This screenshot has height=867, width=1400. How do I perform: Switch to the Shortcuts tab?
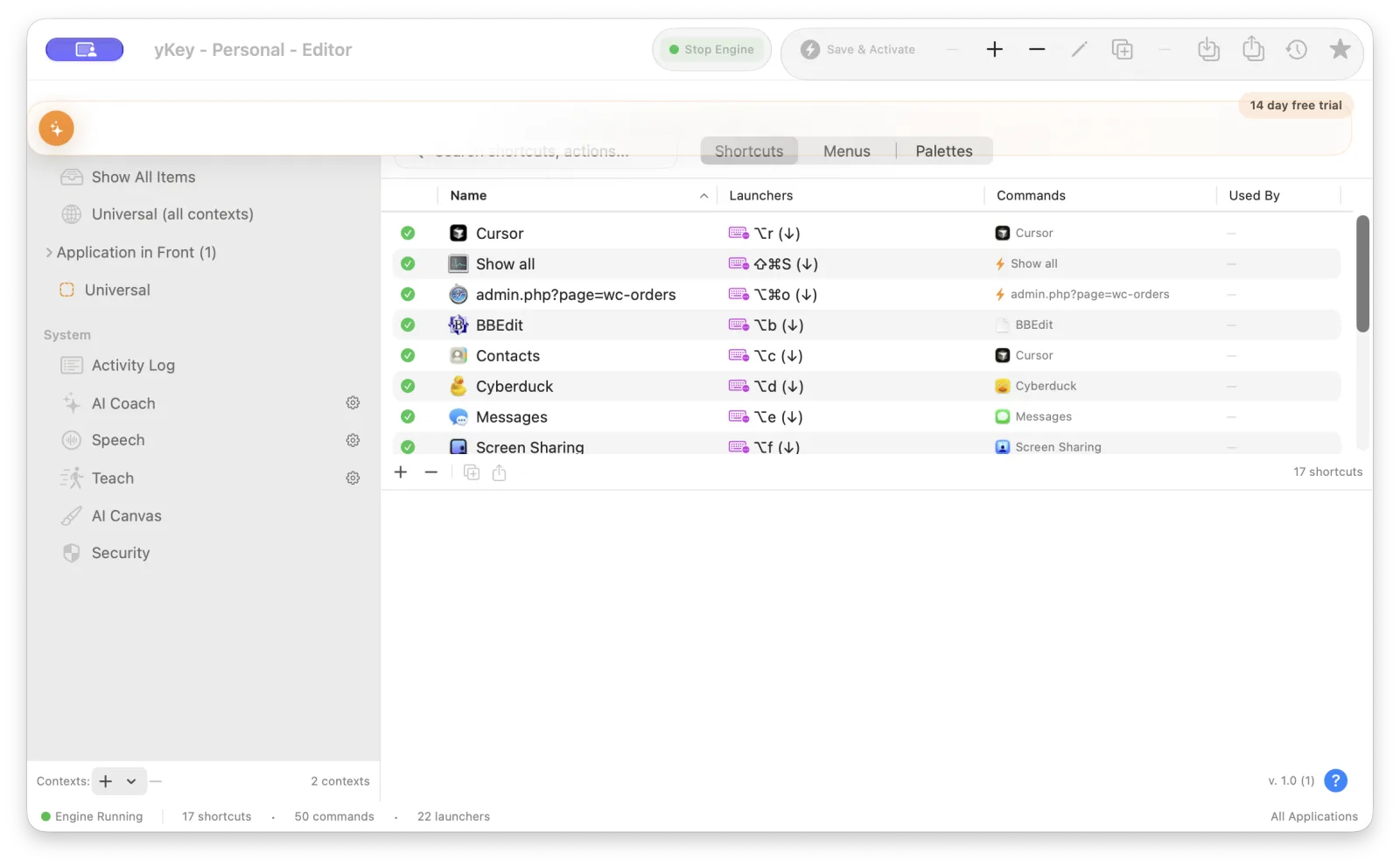749,151
